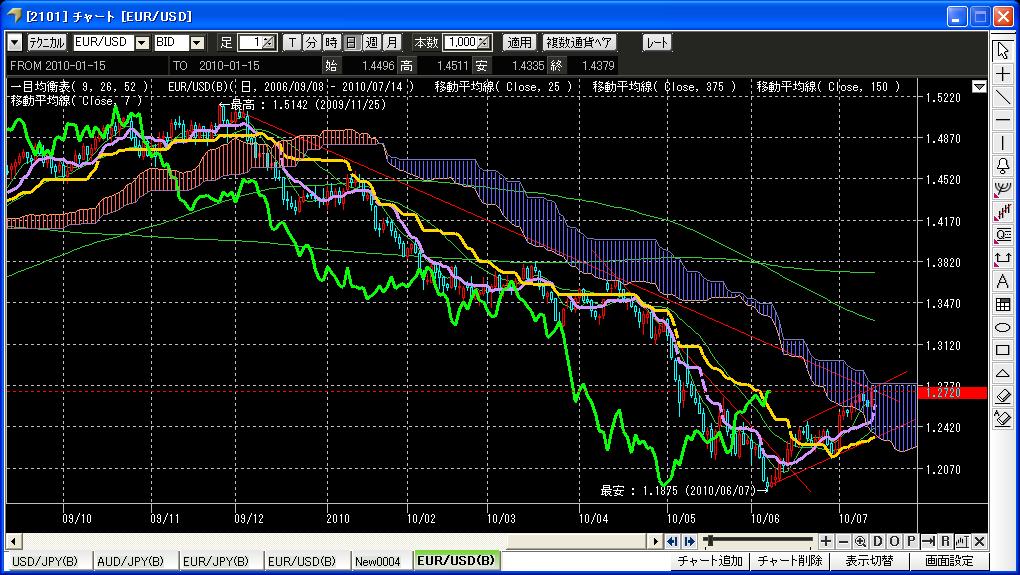Open the BID price type dropdown

197,43
